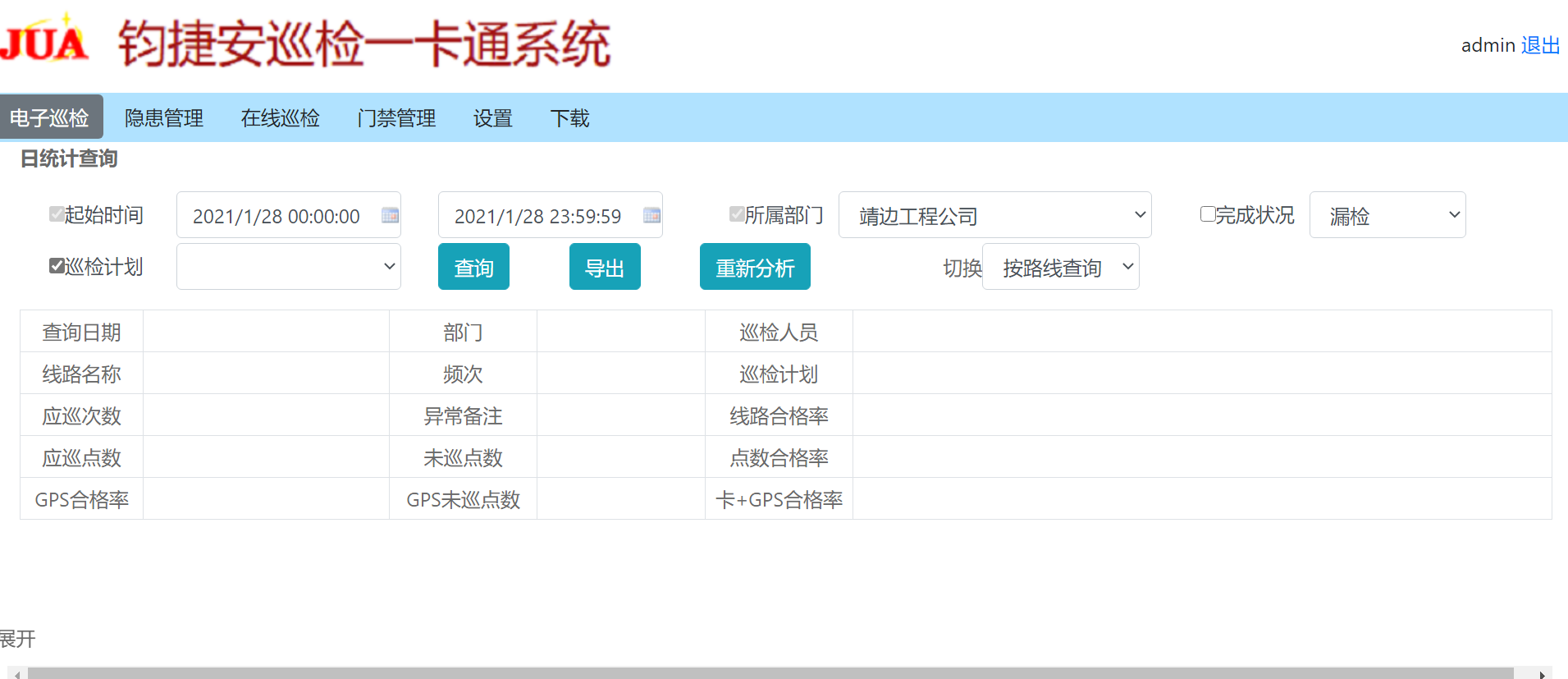Uncheck the 巡检计划 checkbox

[x=57, y=266]
